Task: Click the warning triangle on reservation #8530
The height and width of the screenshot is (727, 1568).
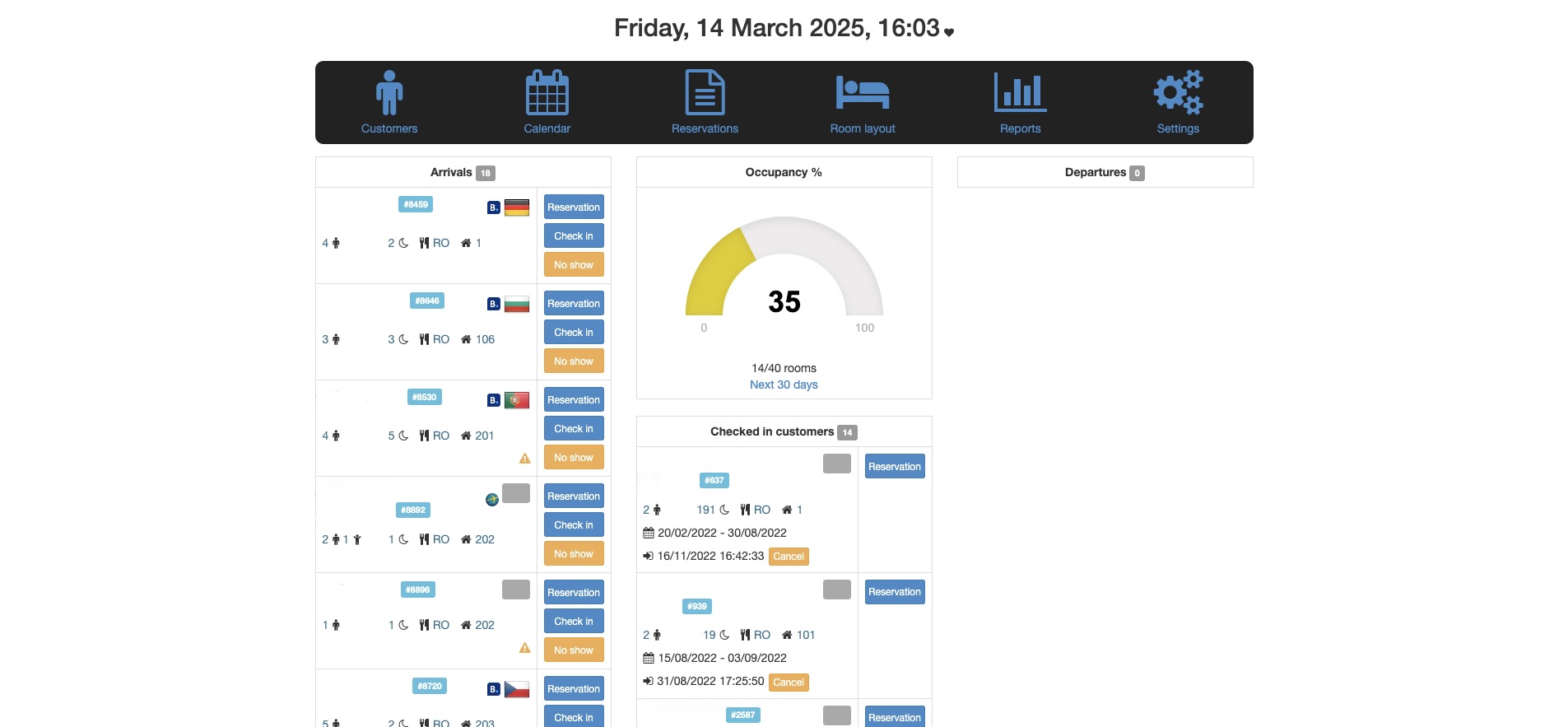Action: point(524,459)
